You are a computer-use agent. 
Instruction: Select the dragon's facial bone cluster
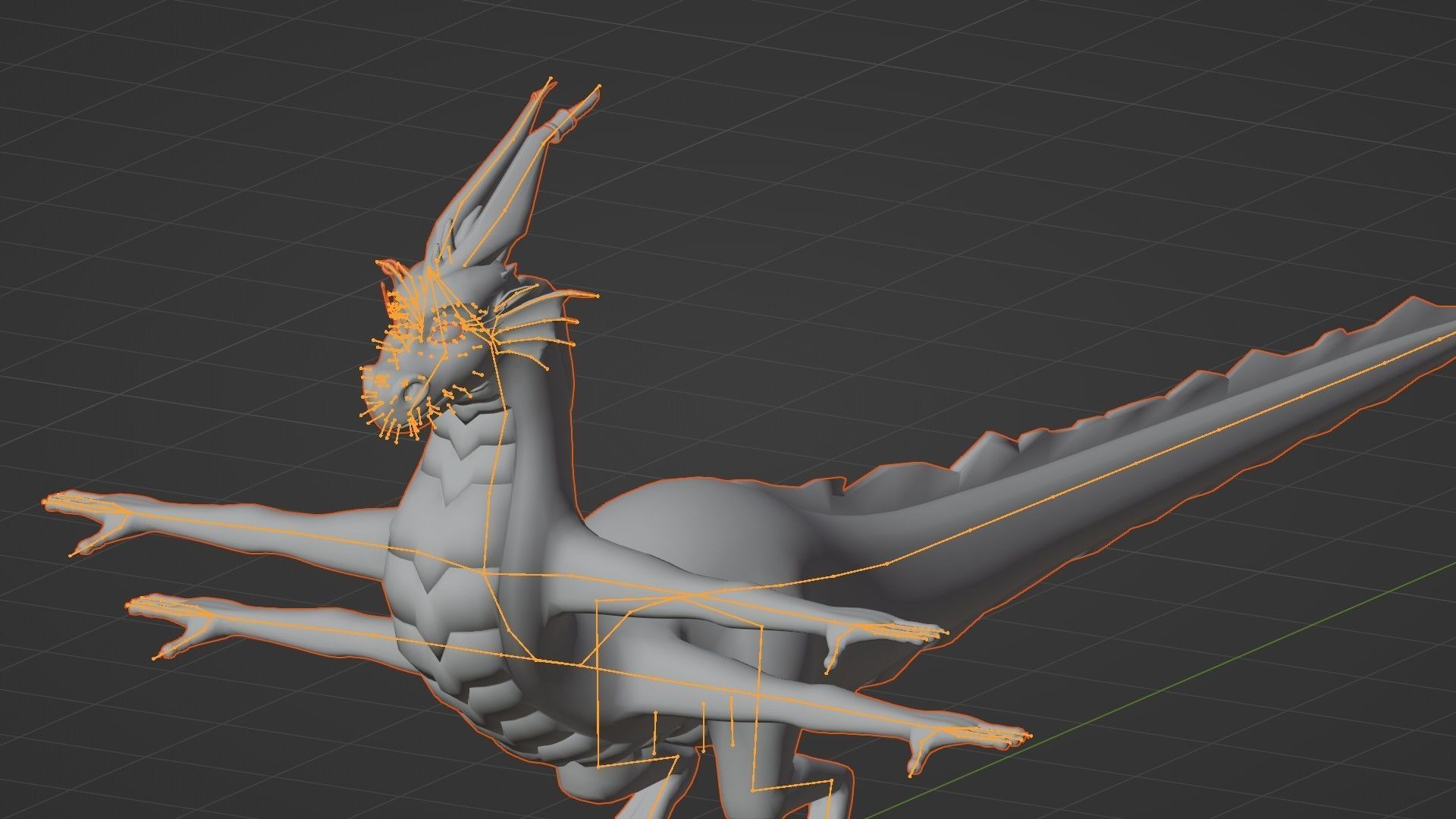pos(425,353)
